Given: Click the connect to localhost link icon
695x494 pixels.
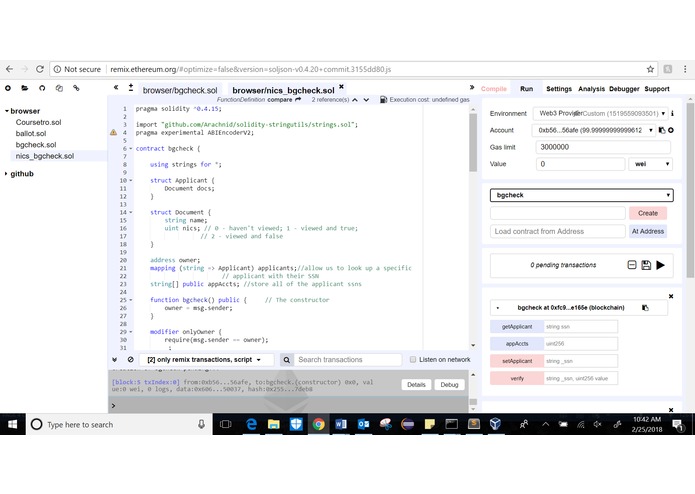Looking at the screenshot, I should click(x=76, y=88).
